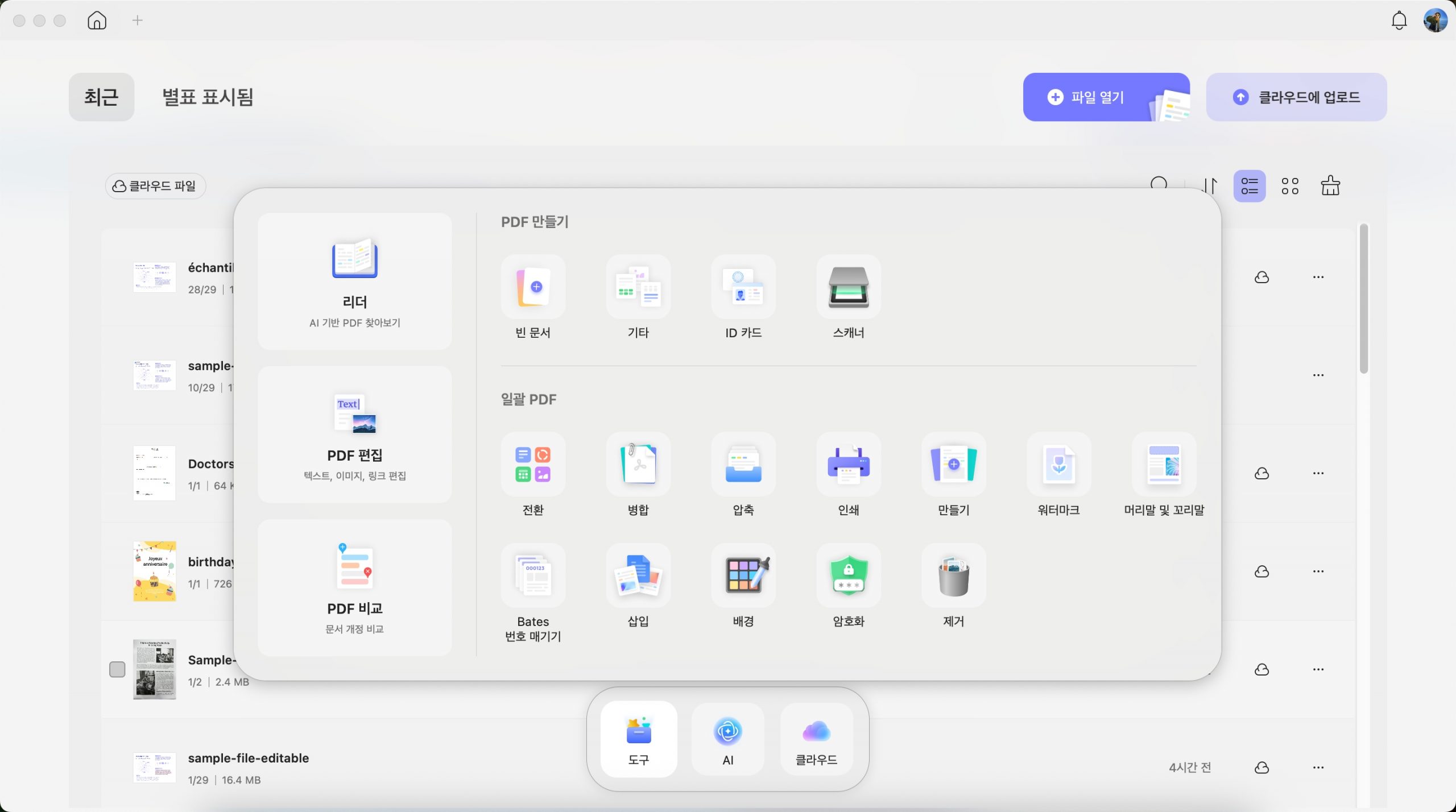This screenshot has width=1456, height=812.
Task: Select batch Encrypt (암호화) shield icon
Action: 848,575
